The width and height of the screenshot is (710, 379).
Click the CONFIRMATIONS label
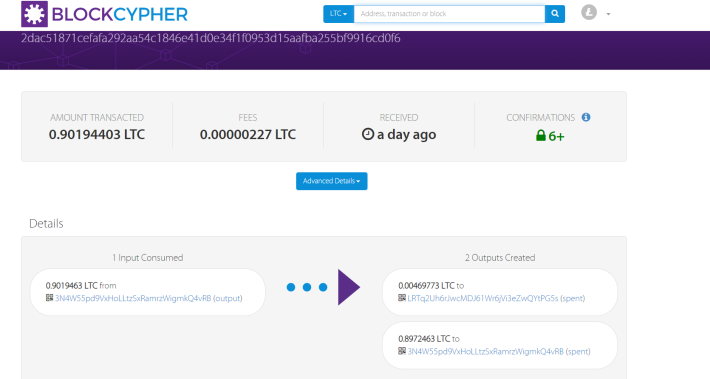tap(541, 118)
